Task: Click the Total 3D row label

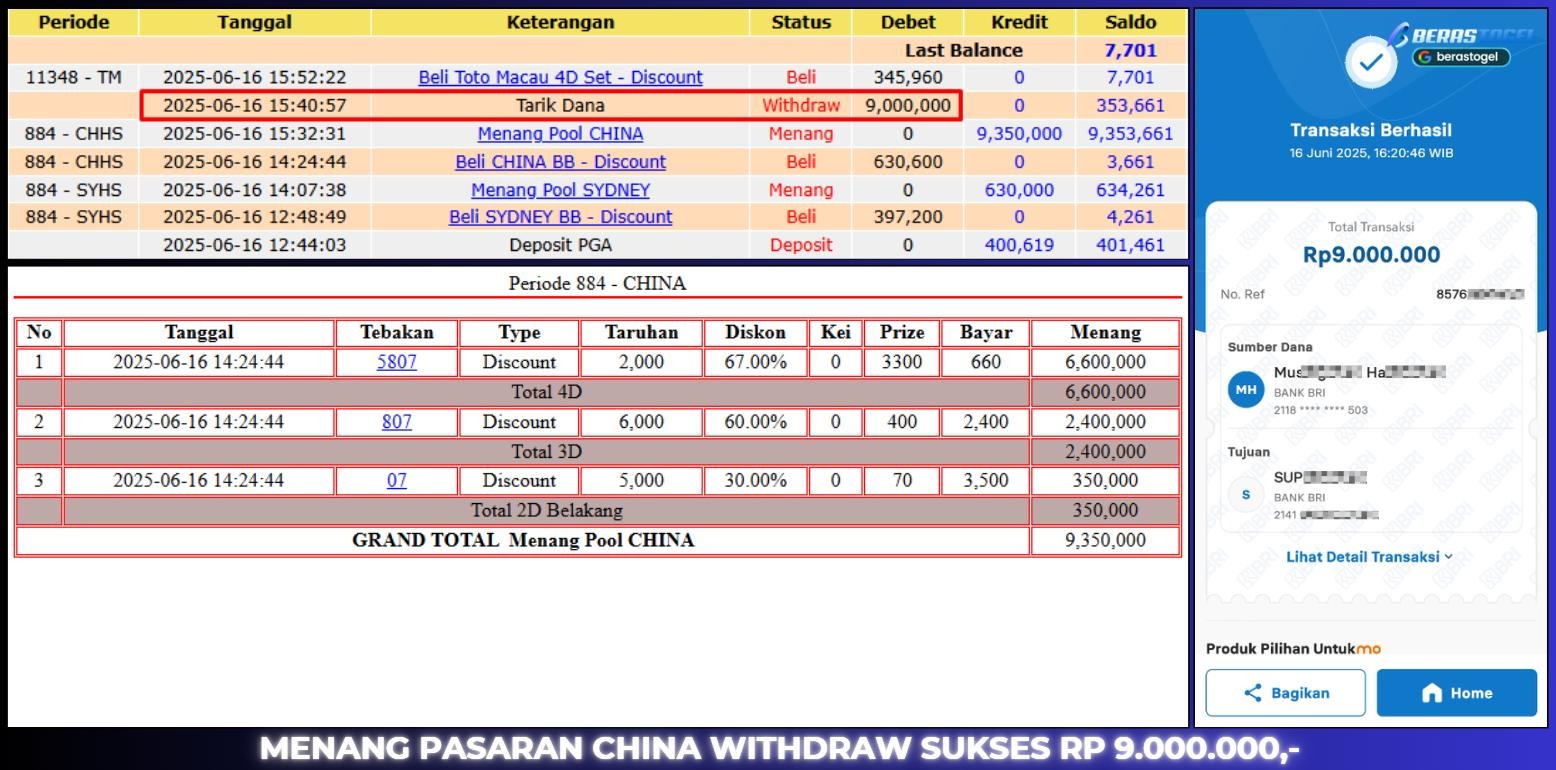Action: (546, 452)
